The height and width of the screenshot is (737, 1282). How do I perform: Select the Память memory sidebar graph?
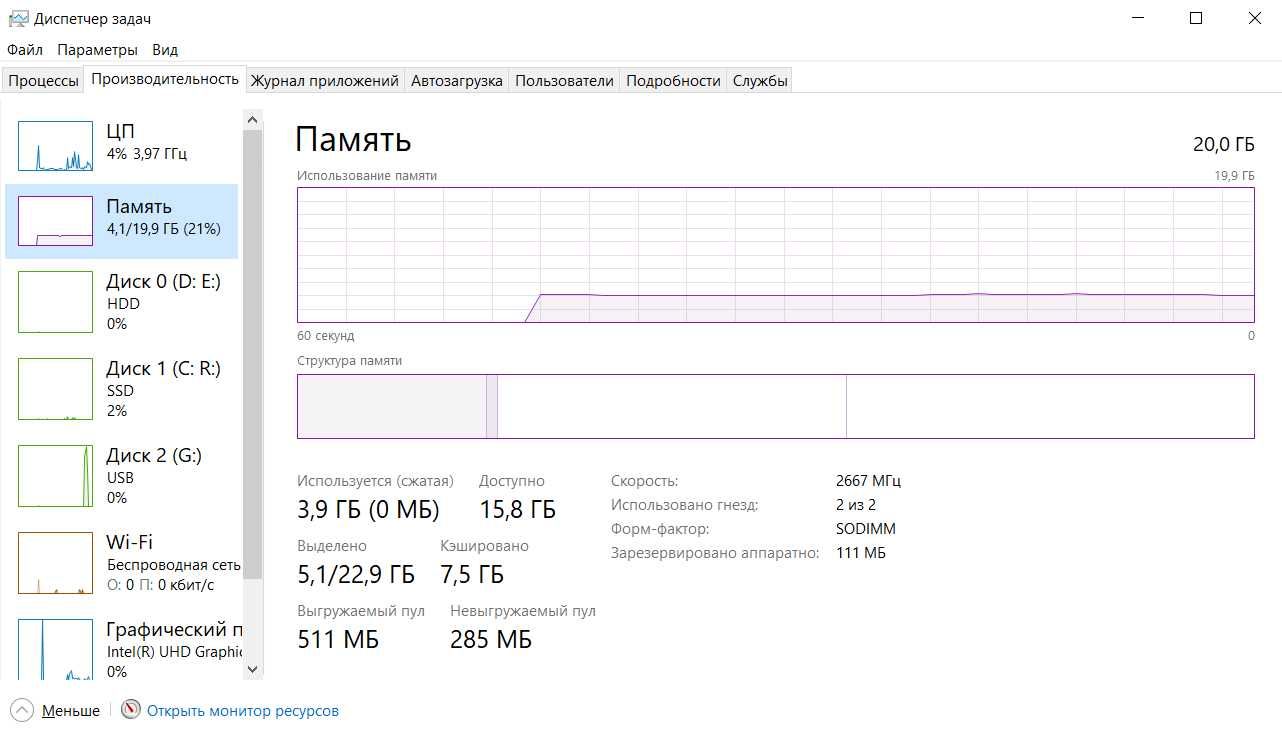pyautogui.click(x=55, y=221)
